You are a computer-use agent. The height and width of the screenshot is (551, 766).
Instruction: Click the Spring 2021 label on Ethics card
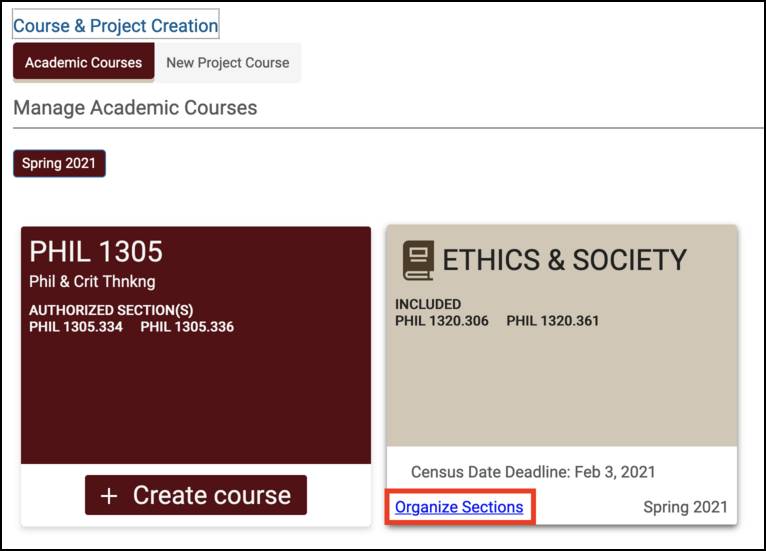(685, 507)
